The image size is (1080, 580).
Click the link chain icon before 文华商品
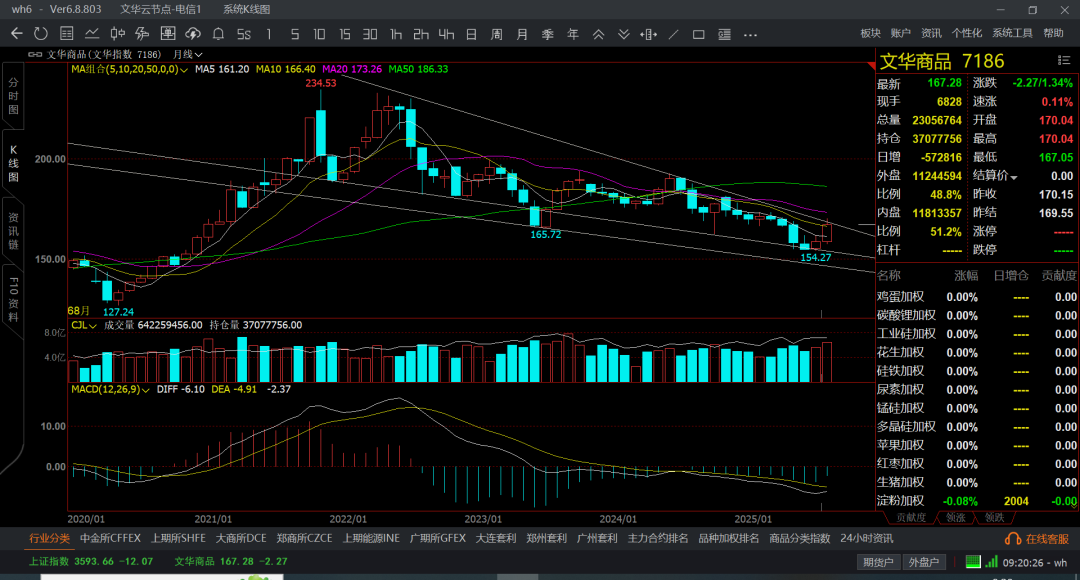[35, 54]
